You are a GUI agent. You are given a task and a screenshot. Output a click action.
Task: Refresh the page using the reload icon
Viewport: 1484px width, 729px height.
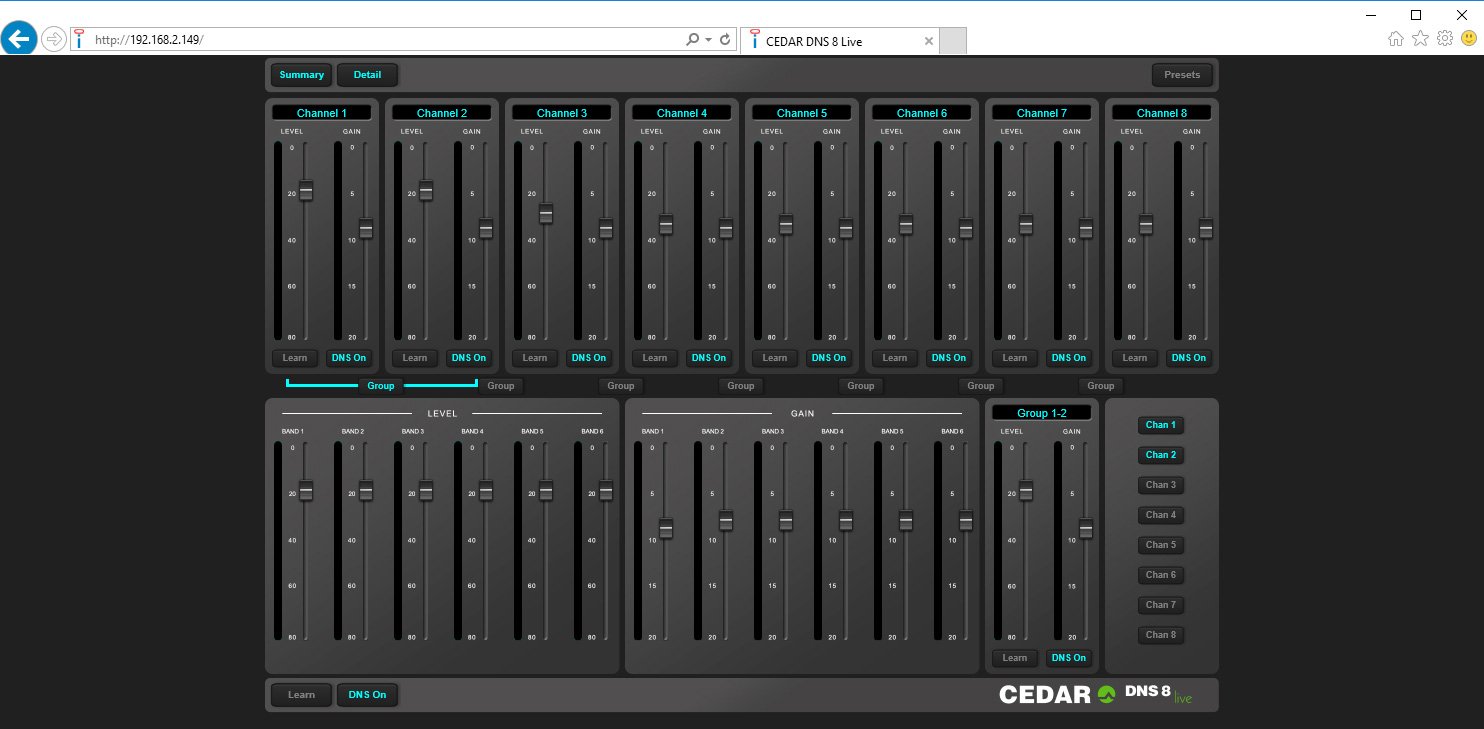pyautogui.click(x=725, y=40)
